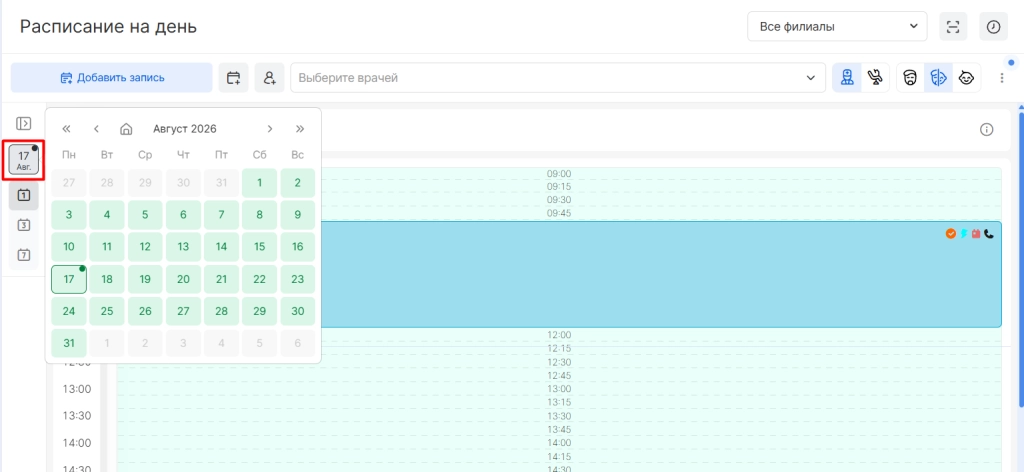Screen dimensions: 1024x472
Task: Click the home icon in the calendar header
Action: [127, 129]
